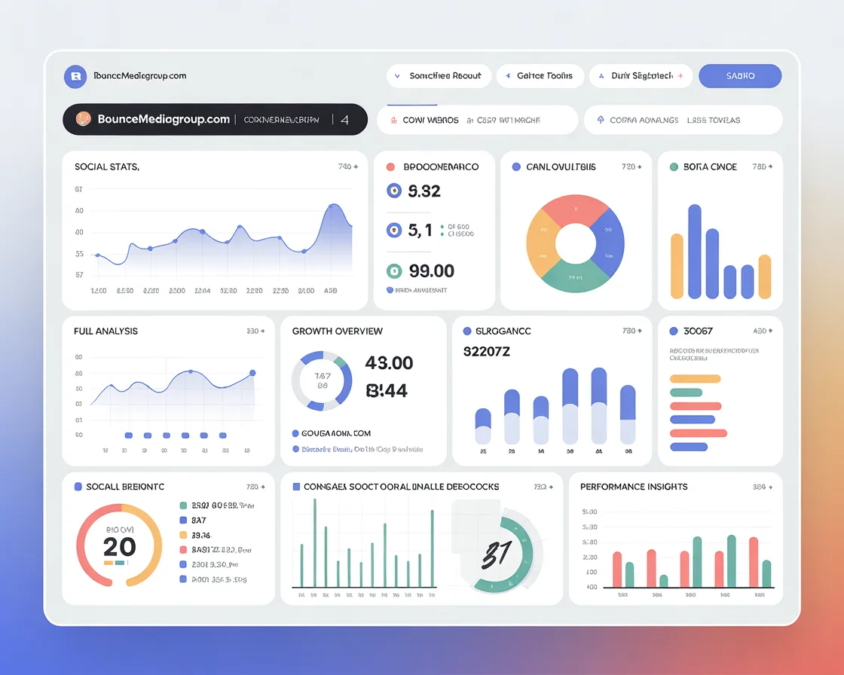The width and height of the screenshot is (844, 675).
Task: Click the ring icon beside the 5,1 value
Action: tap(394, 231)
